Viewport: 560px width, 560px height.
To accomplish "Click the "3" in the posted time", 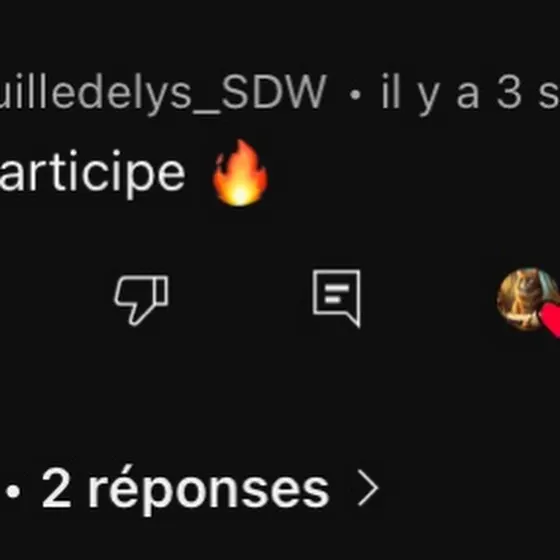I will tap(509, 92).
